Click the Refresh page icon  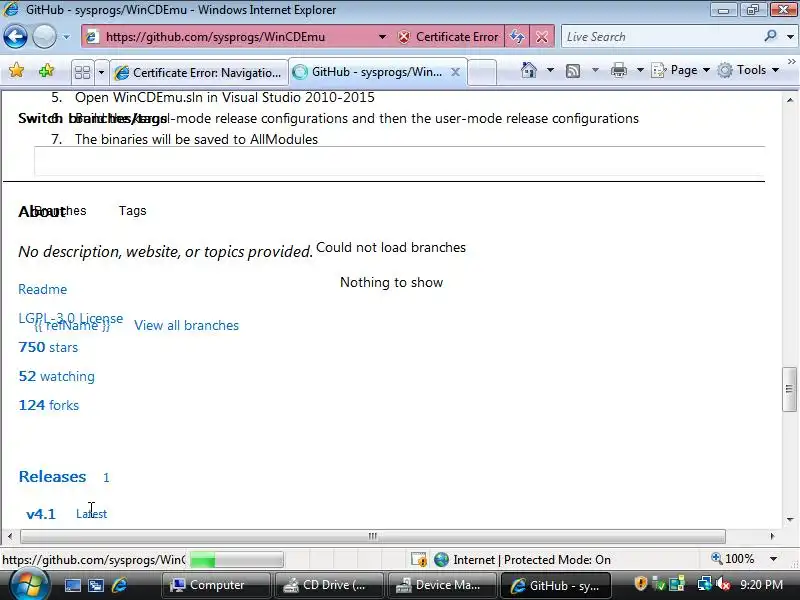click(517, 37)
